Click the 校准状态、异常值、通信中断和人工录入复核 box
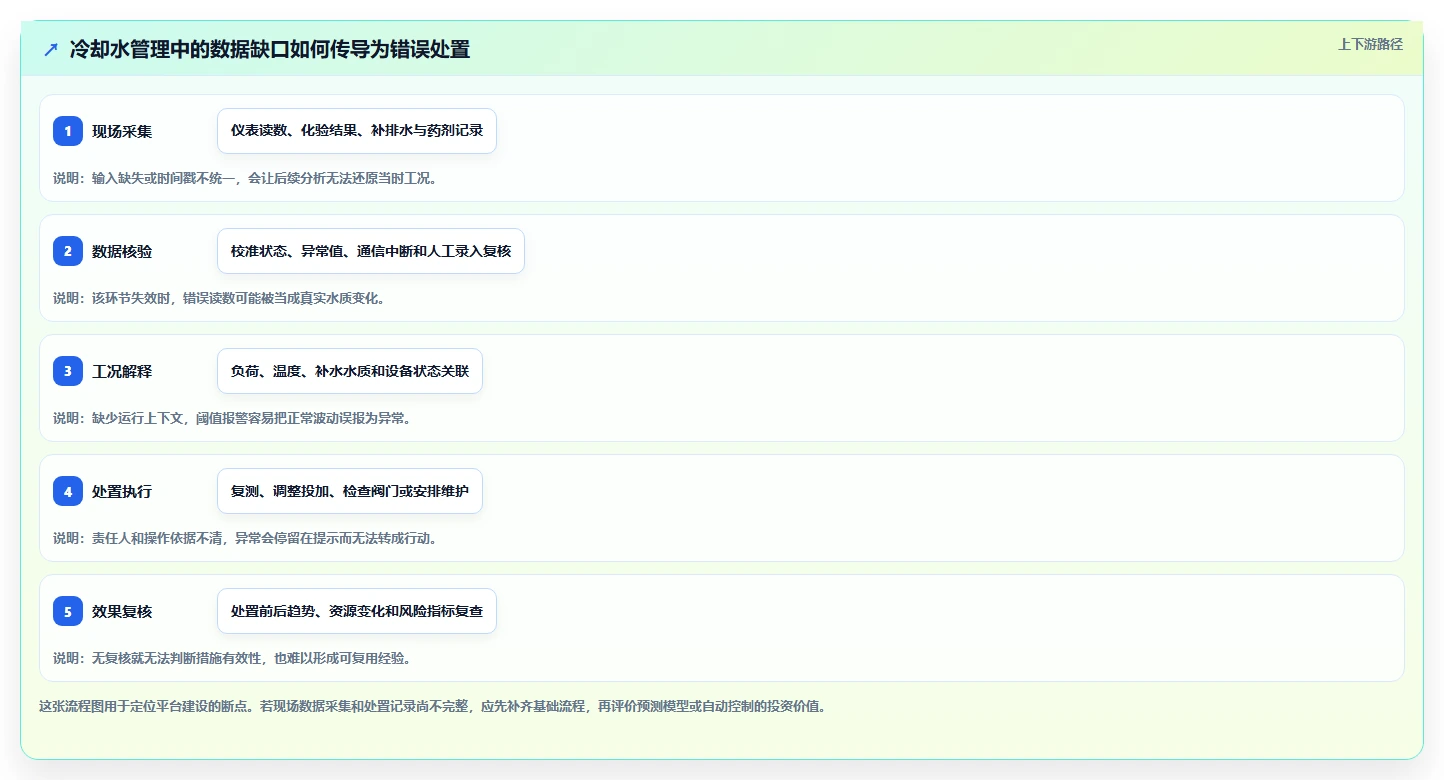This screenshot has height=780, width=1444. tap(371, 251)
